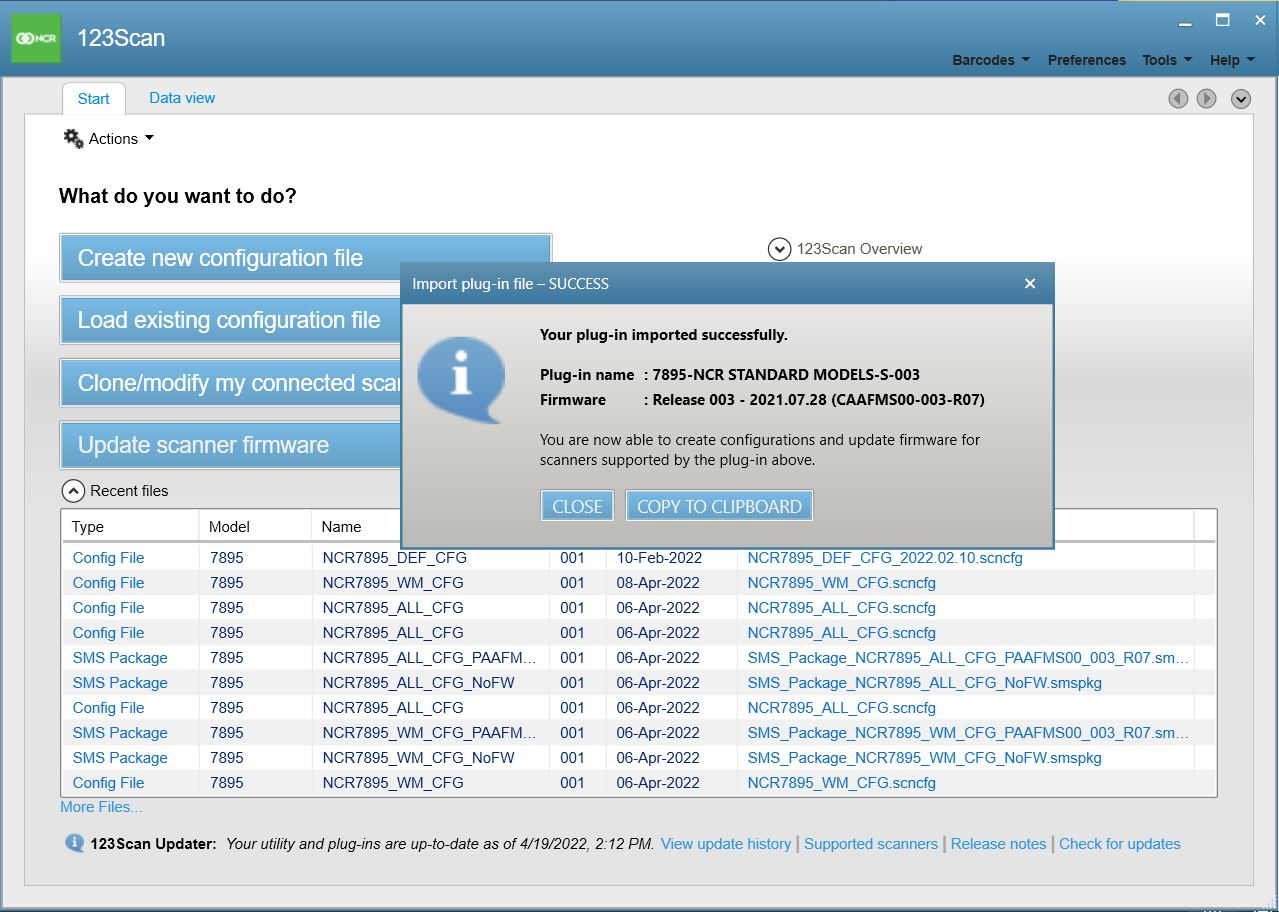
Task: Select the 08-Apr-2022 date cell
Action: pyautogui.click(x=658, y=583)
